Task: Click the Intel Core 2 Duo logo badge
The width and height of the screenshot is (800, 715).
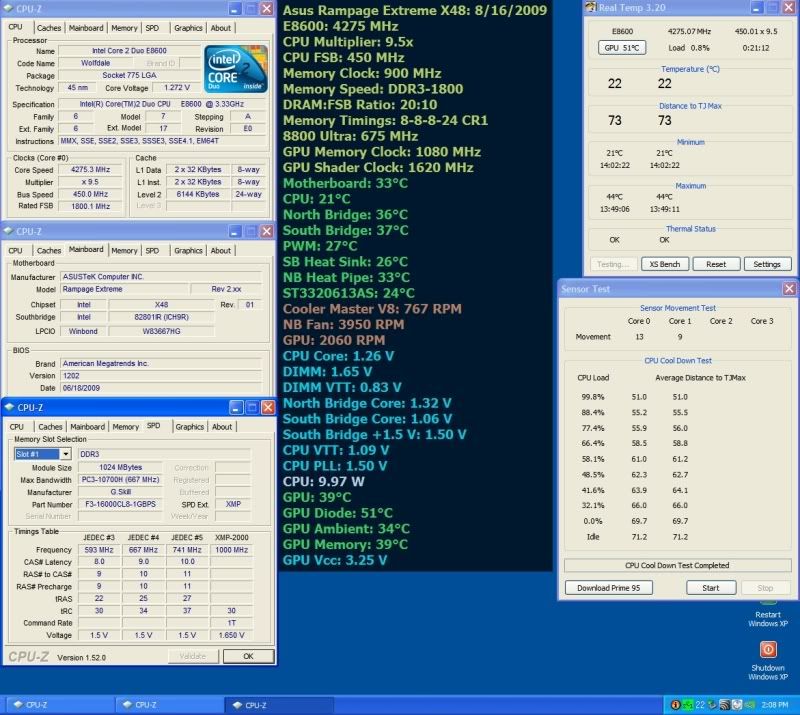Action: pos(236,69)
